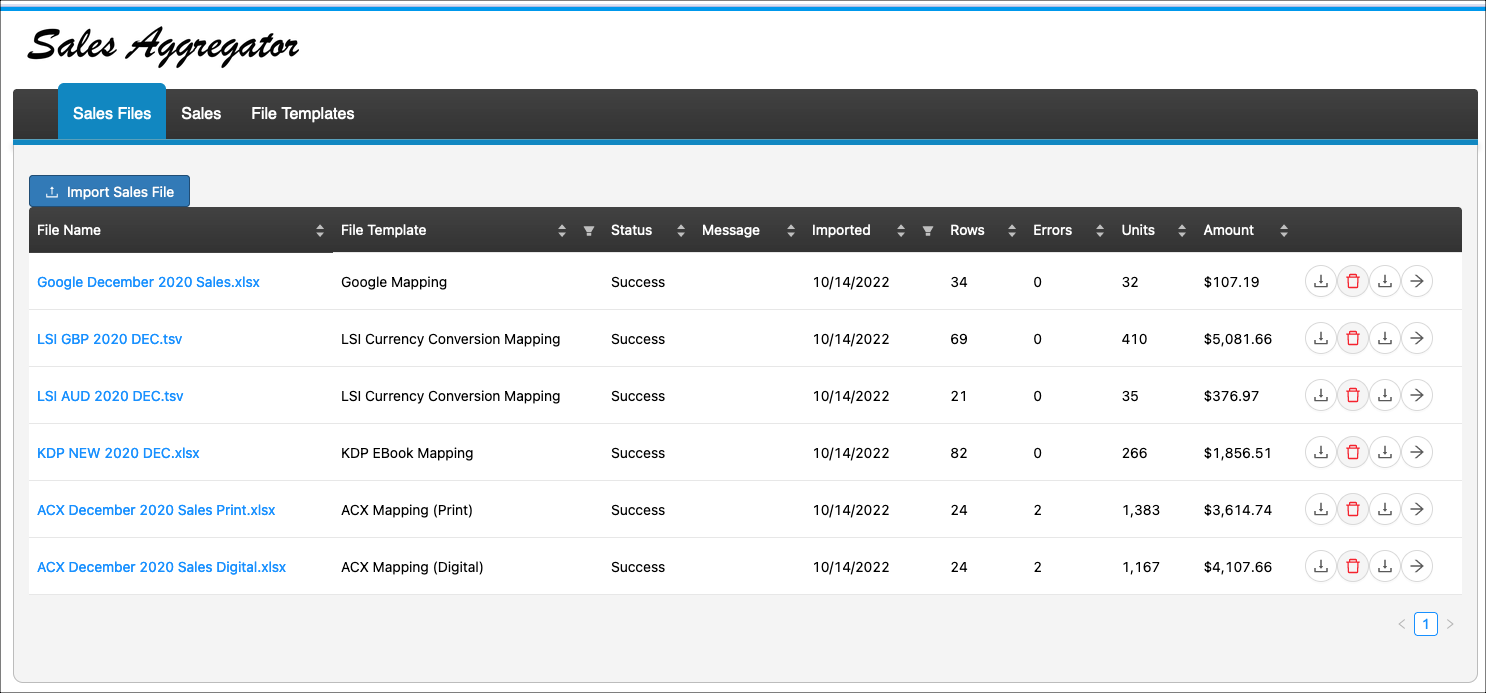Click the "$1,856.51" amount cell
Viewport: 1486px width, 693px height.
(1238, 453)
